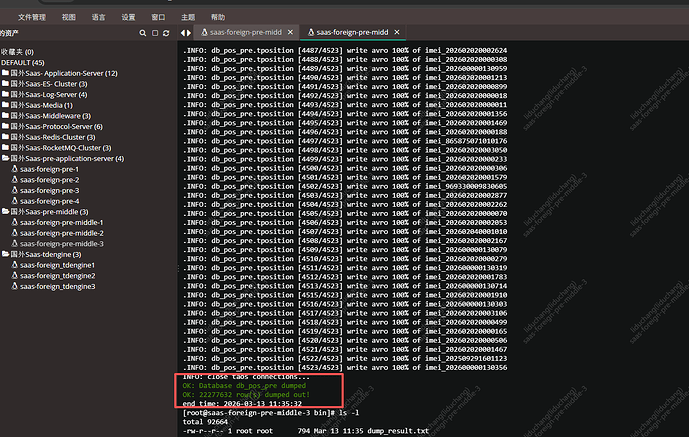Screen dimensions: 689x437
Task: Open the 文件管理 menu
Action: [32, 17]
